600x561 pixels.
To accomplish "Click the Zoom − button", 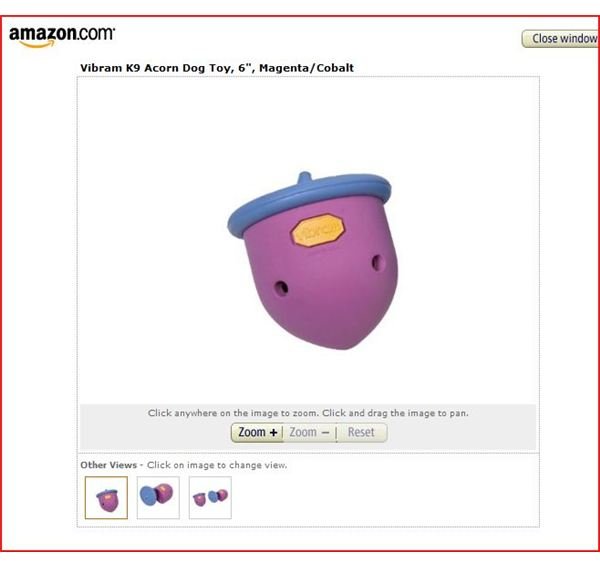I will click(310, 432).
